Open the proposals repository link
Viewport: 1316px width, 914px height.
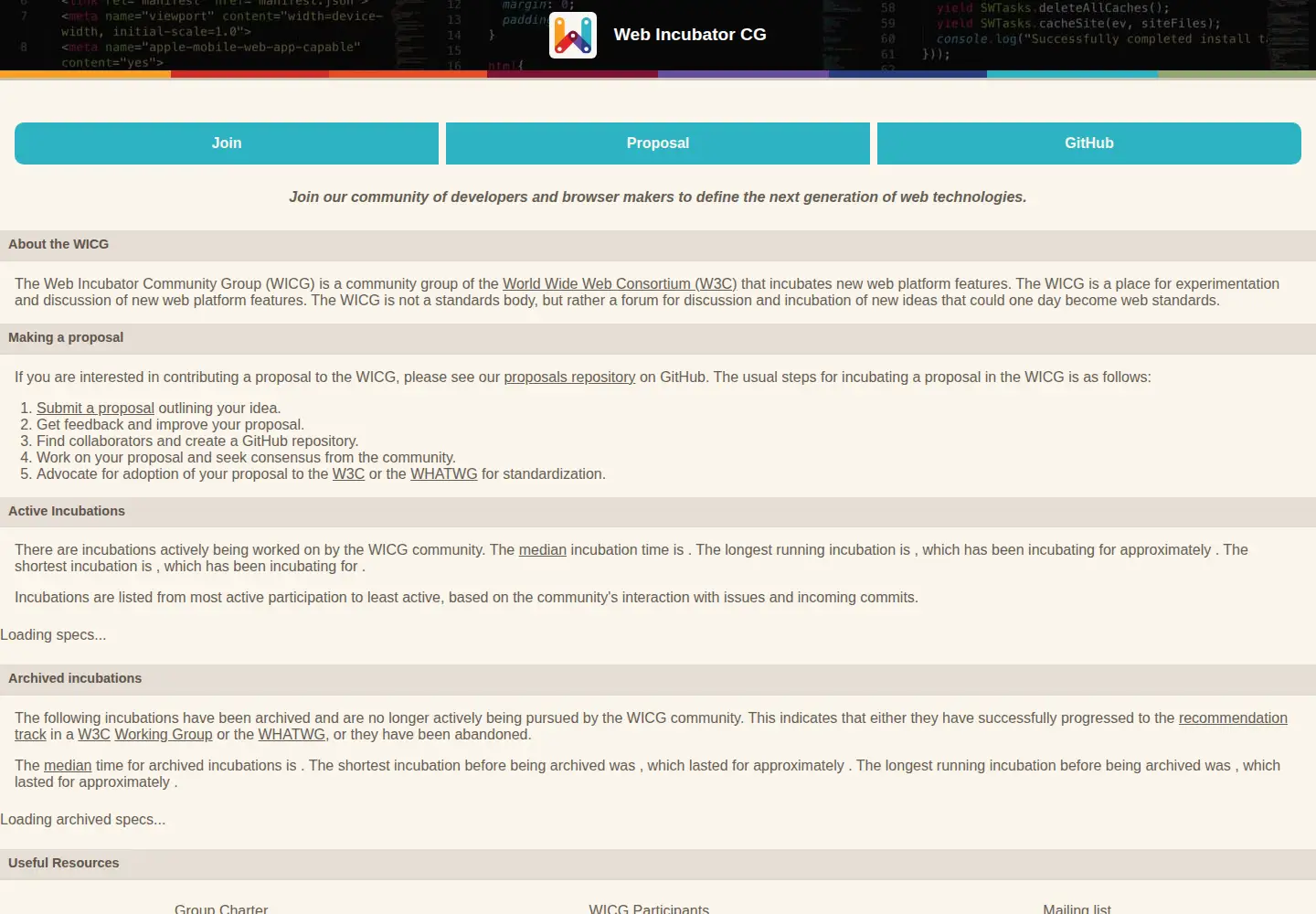(569, 377)
